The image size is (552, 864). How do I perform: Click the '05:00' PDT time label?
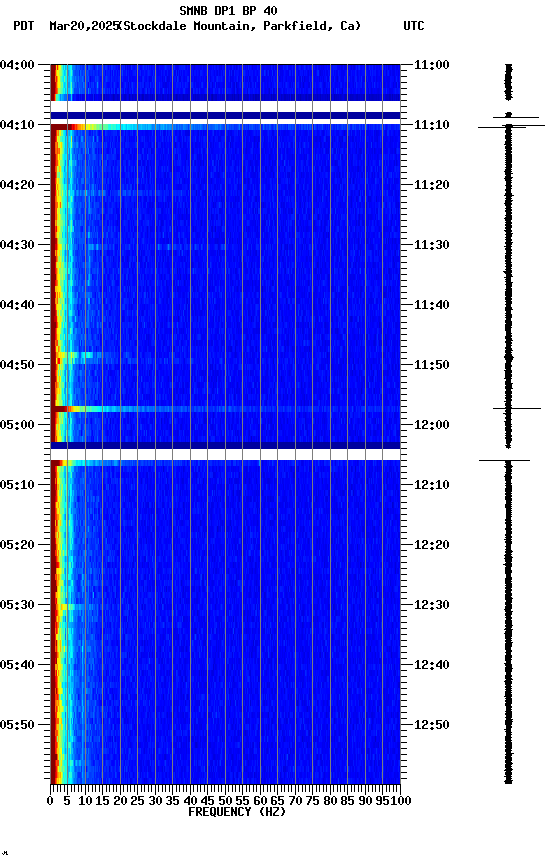(x=17, y=425)
